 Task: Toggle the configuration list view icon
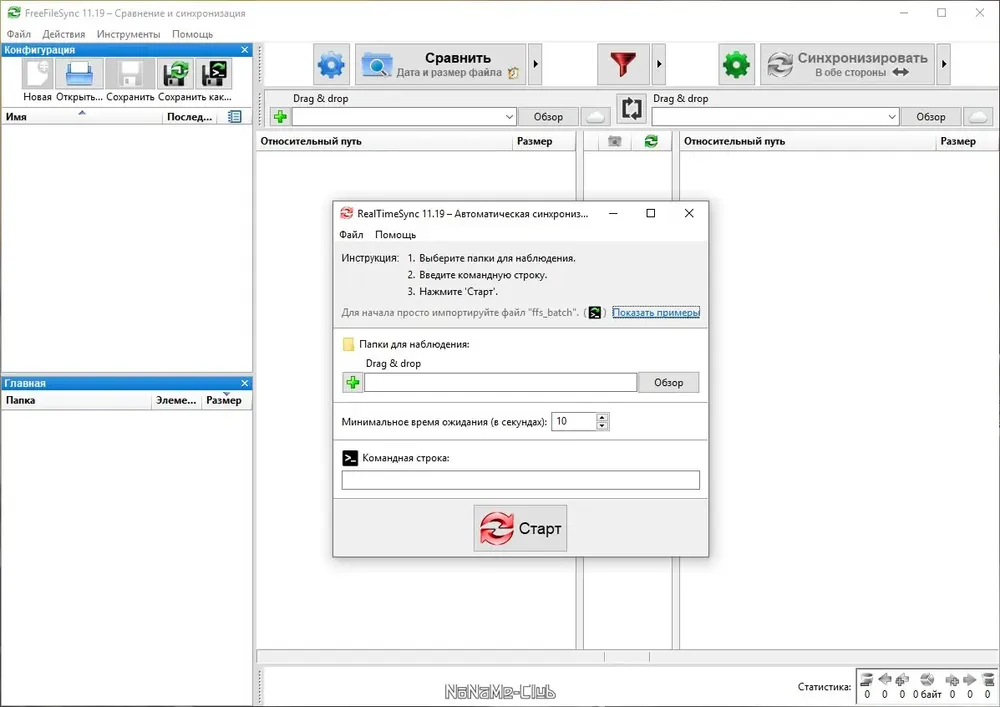pyautogui.click(x=235, y=117)
